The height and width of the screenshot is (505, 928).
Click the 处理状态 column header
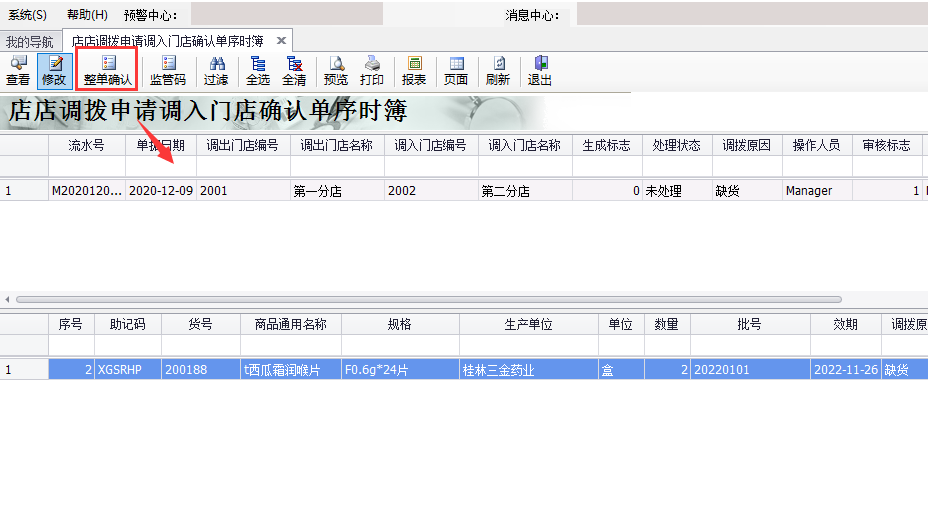click(676, 145)
